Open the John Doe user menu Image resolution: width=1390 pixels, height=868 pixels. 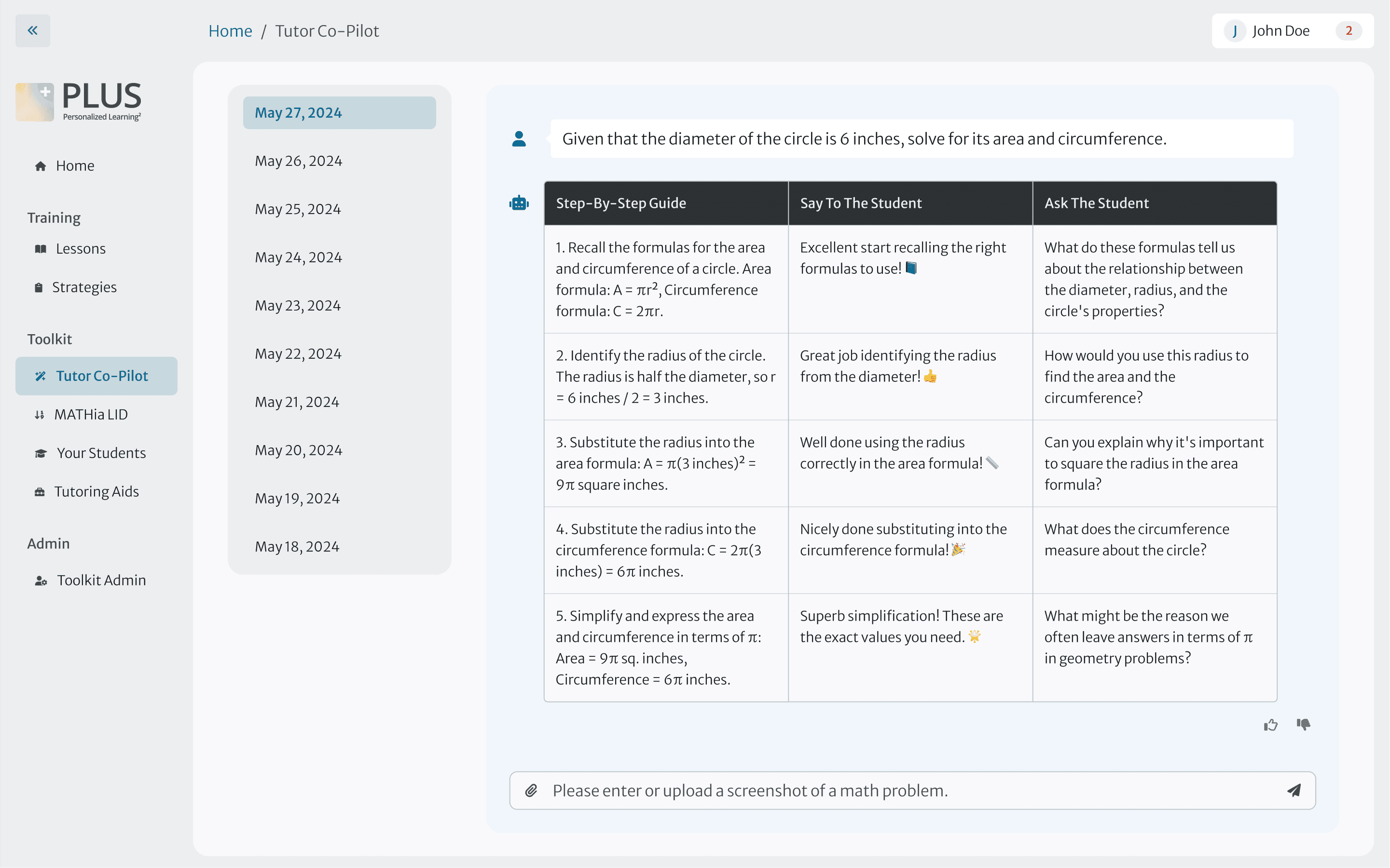[1293, 30]
